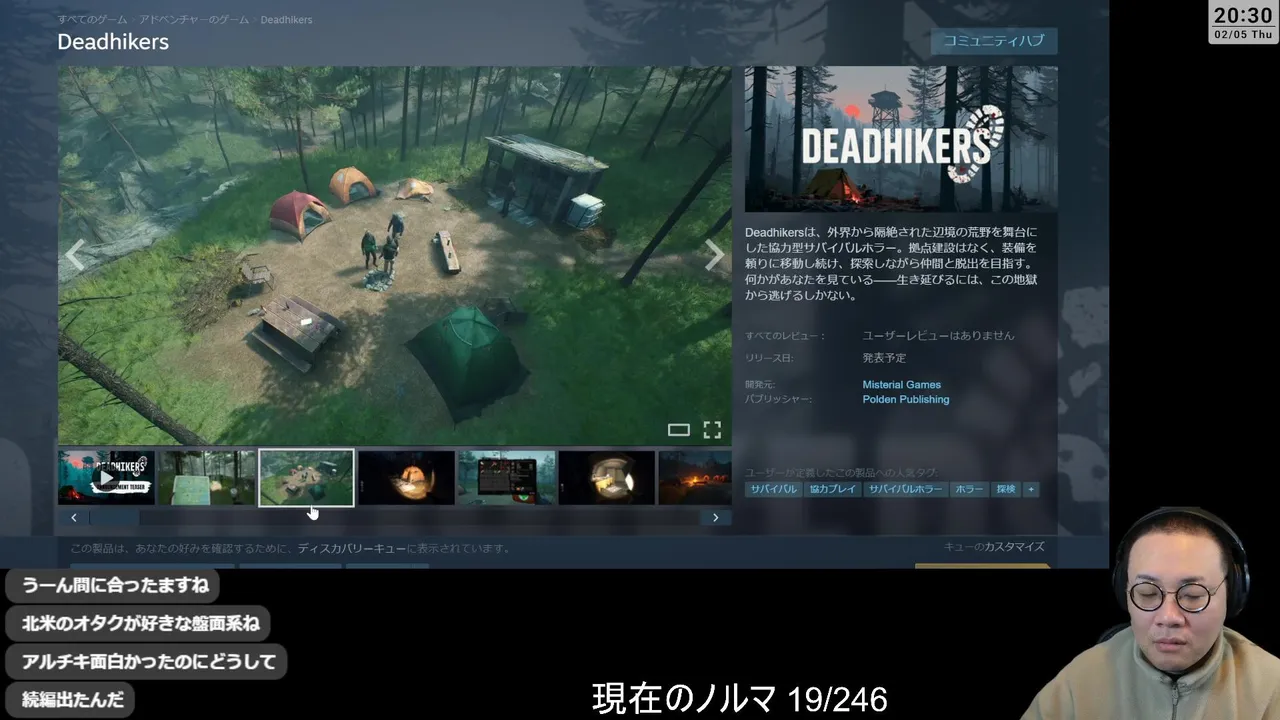Click the サバイバルホラー tag

905,489
